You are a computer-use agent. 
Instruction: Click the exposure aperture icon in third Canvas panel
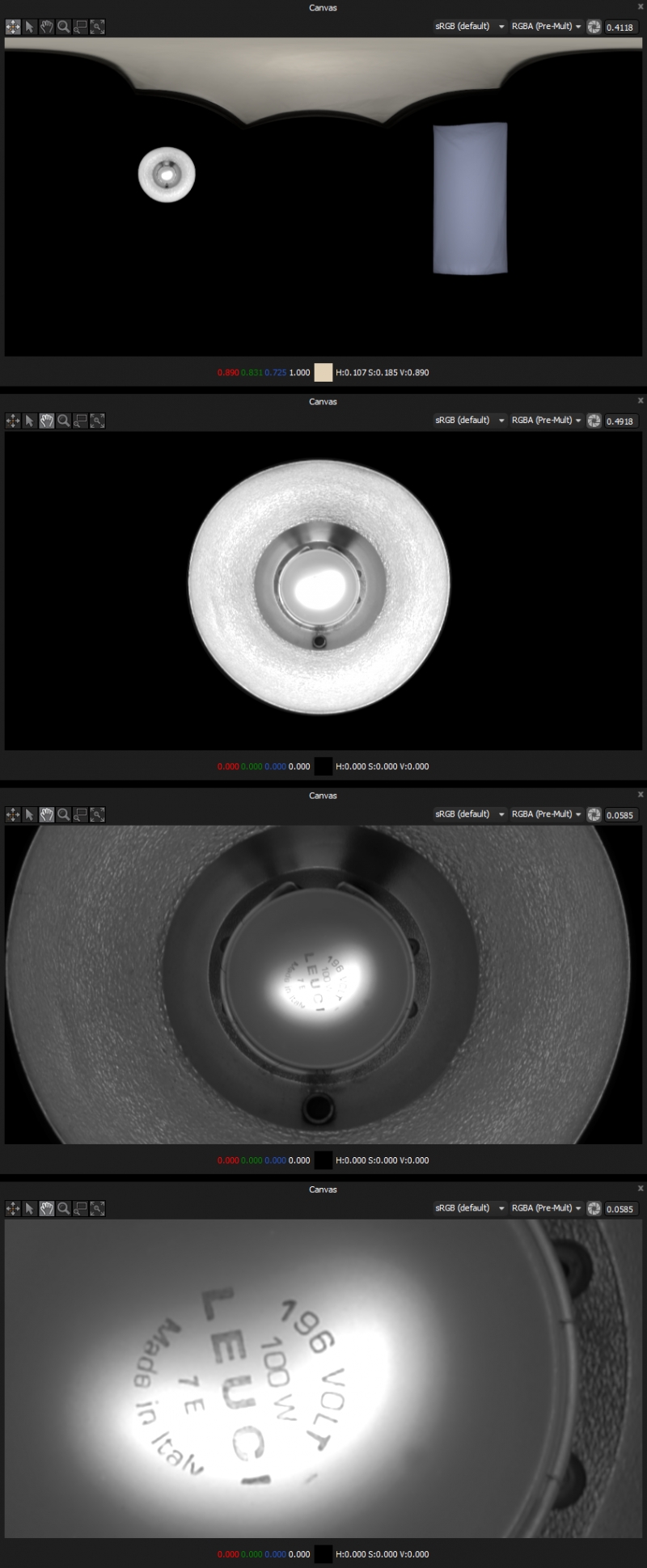pos(594,814)
